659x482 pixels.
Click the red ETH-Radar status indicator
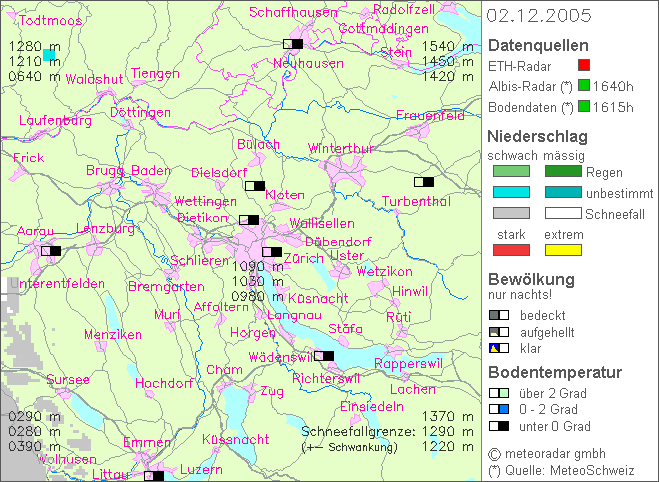[584, 65]
